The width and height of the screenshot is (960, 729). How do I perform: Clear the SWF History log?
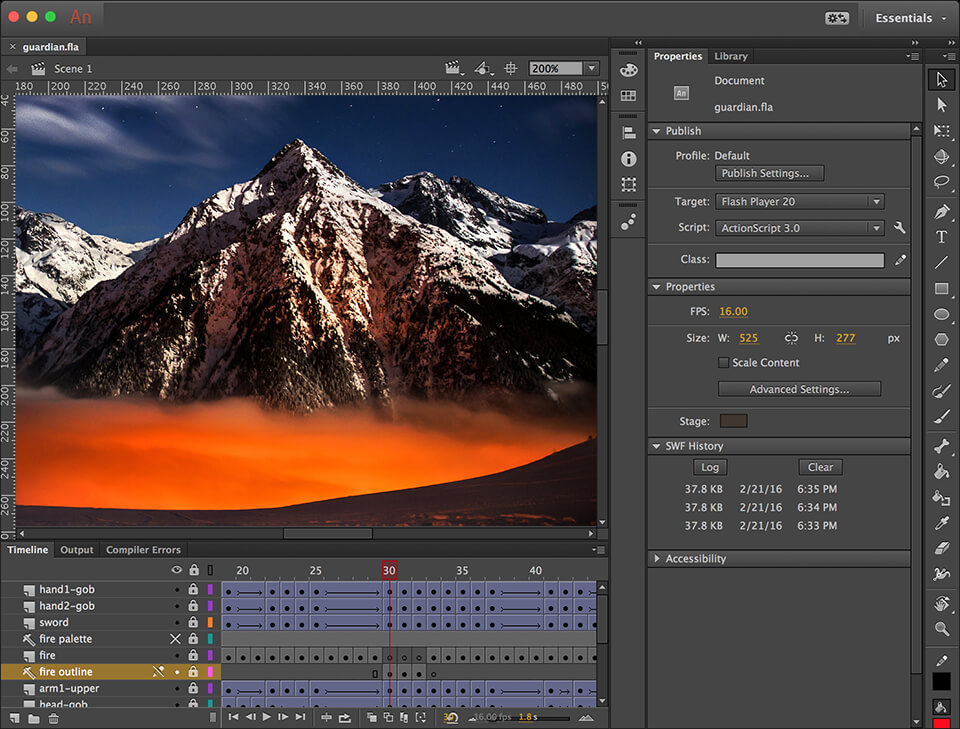(x=820, y=466)
